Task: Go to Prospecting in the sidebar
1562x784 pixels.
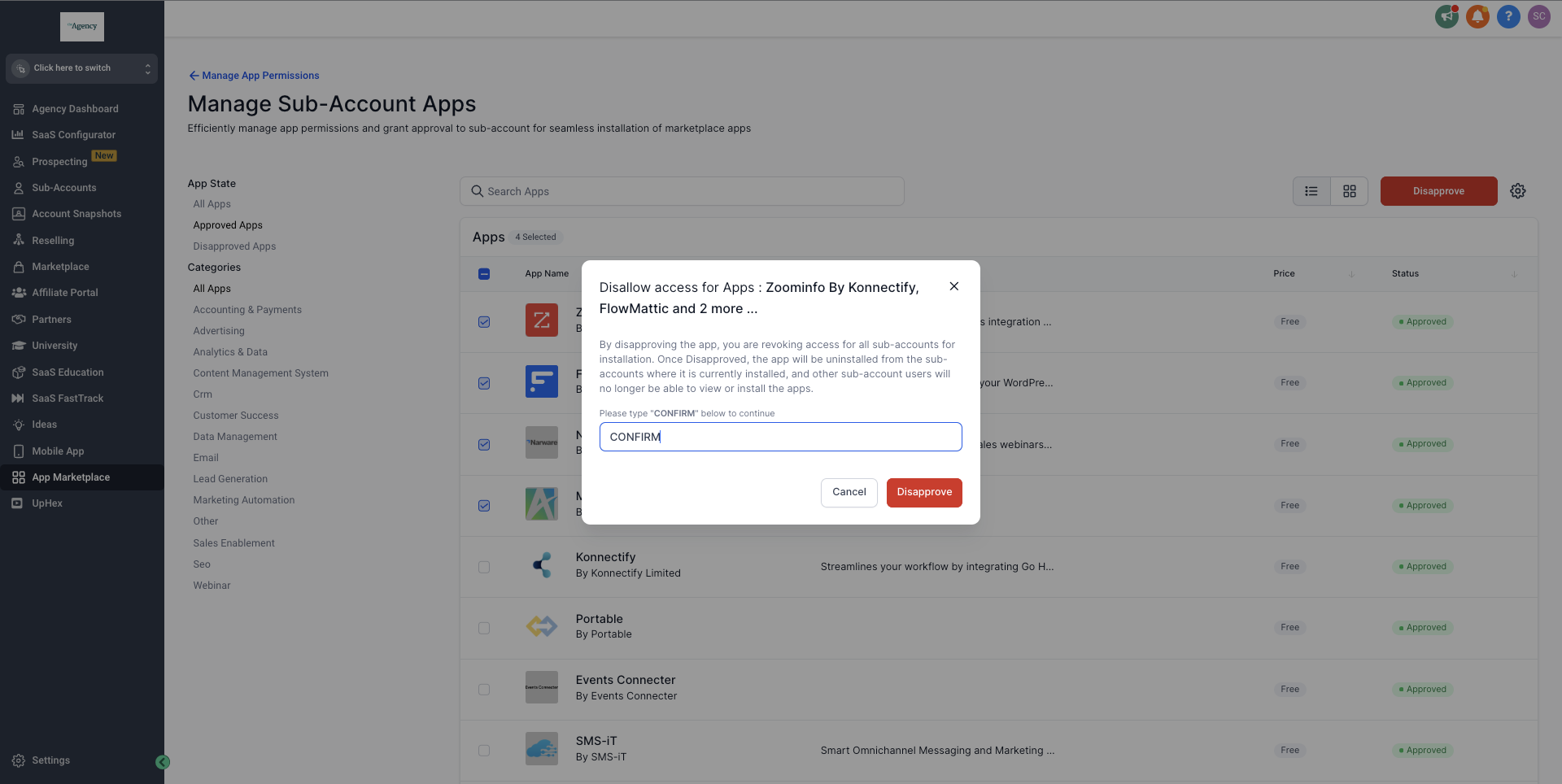Action: click(59, 162)
